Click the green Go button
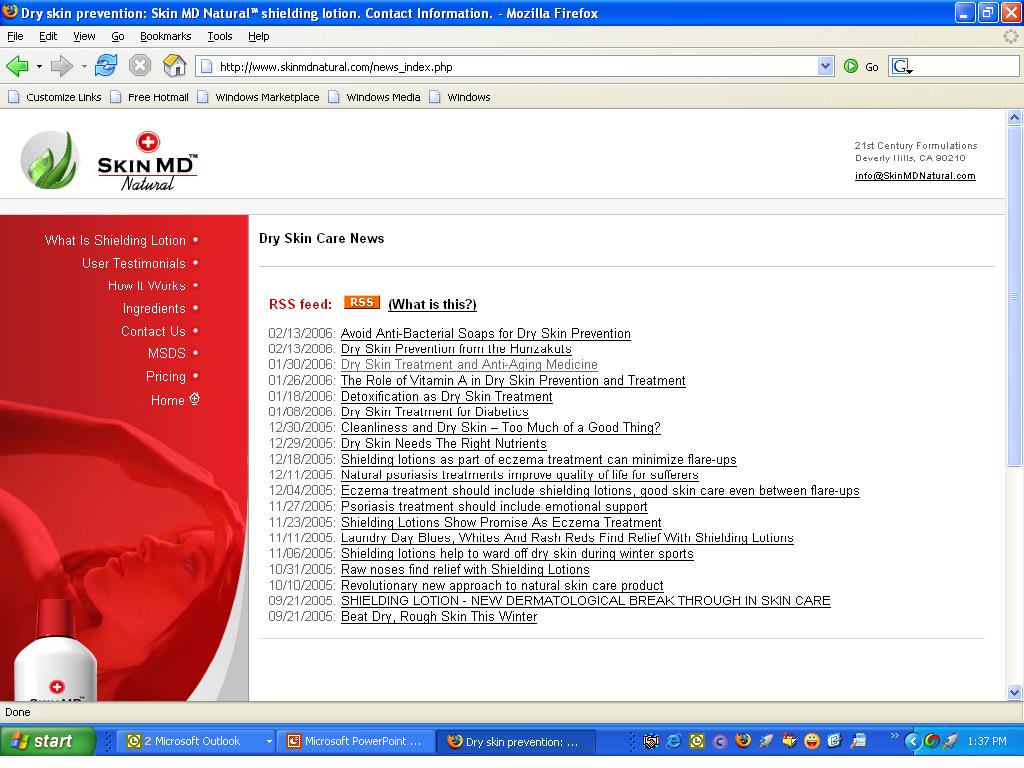 click(x=861, y=67)
